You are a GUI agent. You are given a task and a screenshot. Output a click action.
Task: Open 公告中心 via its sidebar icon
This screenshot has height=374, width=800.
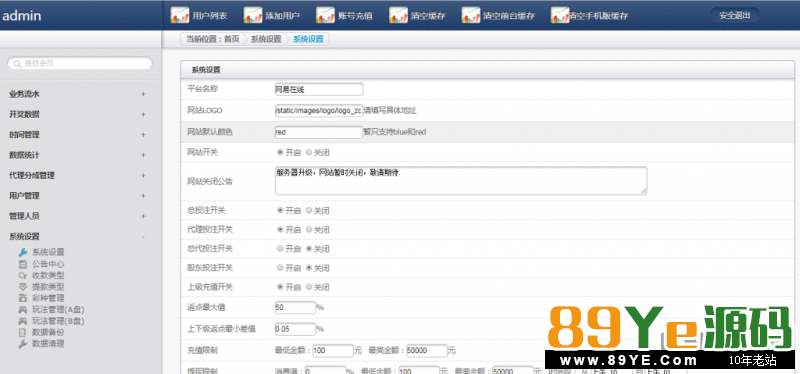point(22,264)
